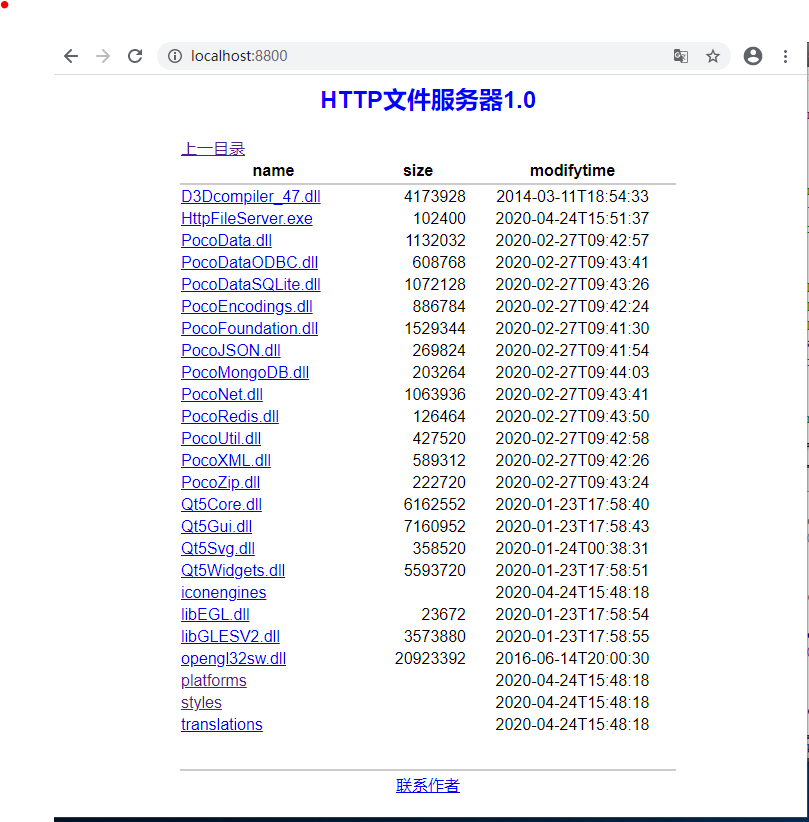Open the 上一目录 link
The image size is (809, 822).
(212, 147)
